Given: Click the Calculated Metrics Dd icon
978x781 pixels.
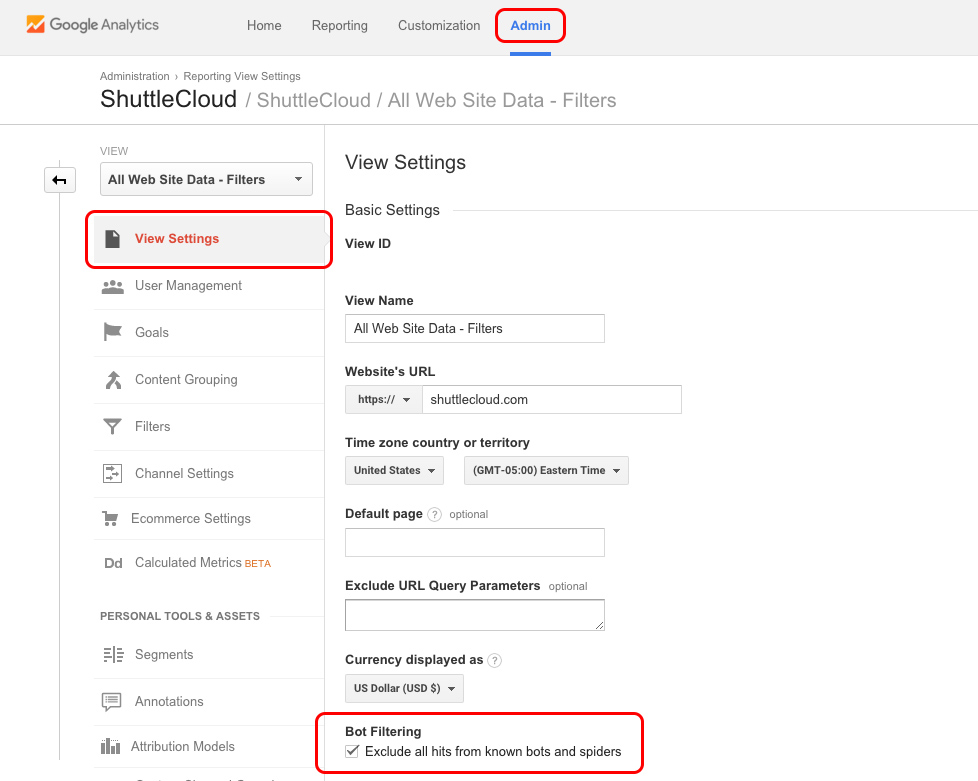Looking at the screenshot, I should (x=113, y=563).
